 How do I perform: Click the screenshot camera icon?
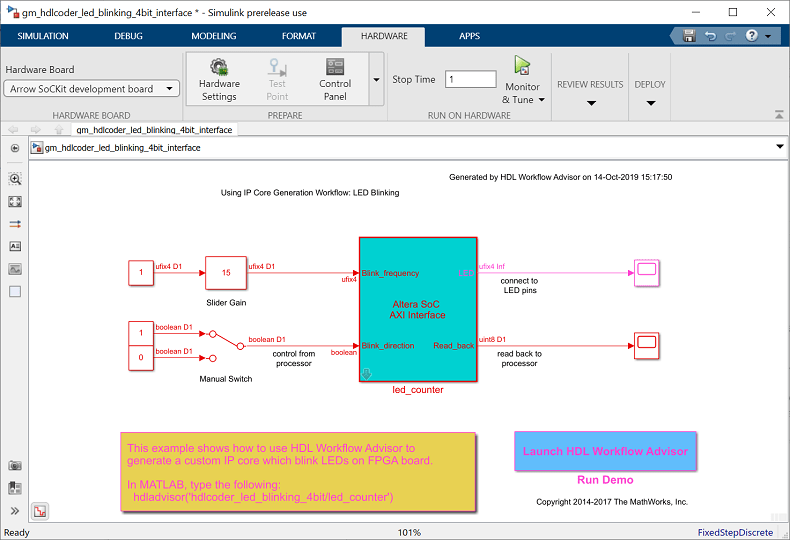click(15, 465)
